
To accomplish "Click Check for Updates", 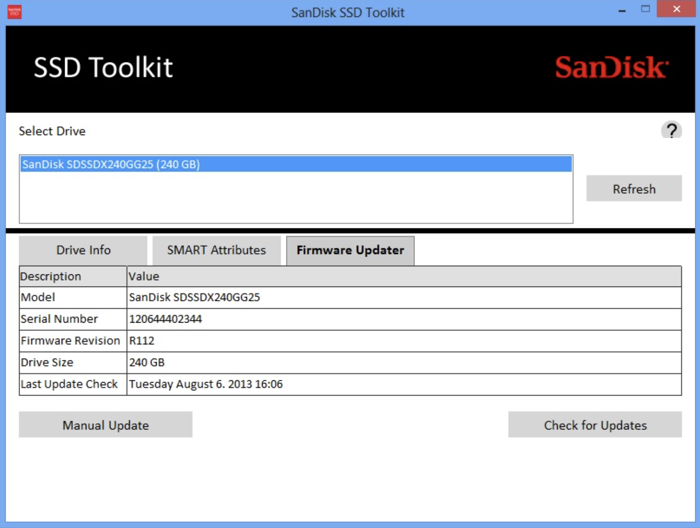I will tap(595, 425).
